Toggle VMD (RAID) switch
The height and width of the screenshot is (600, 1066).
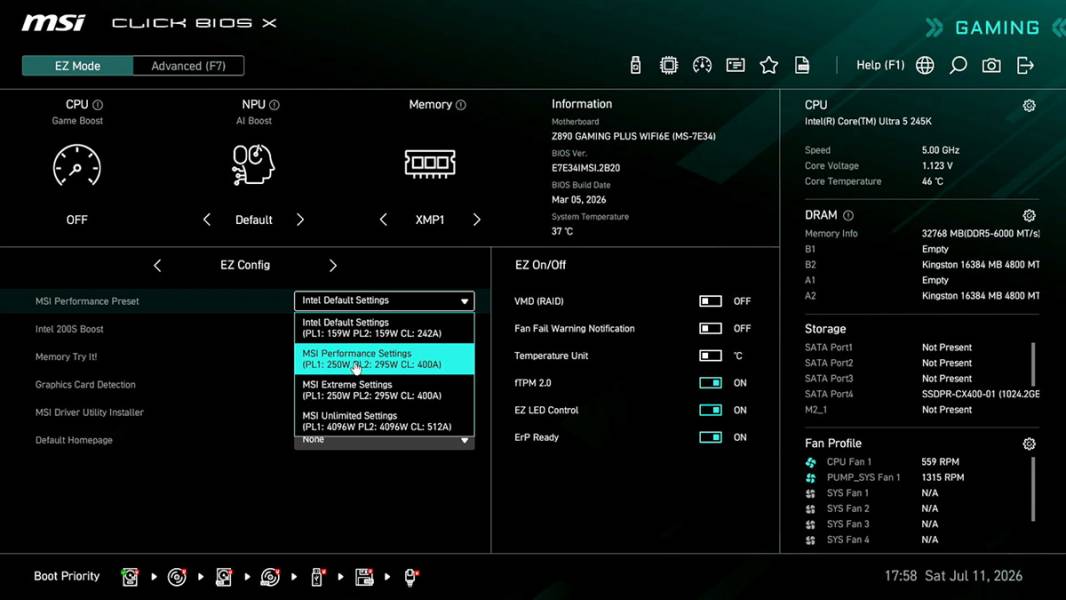[710, 301]
